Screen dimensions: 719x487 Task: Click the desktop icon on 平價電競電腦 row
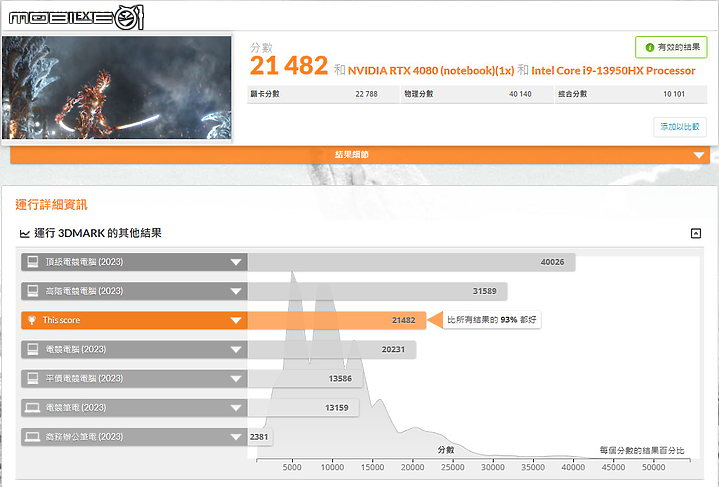coord(33,378)
